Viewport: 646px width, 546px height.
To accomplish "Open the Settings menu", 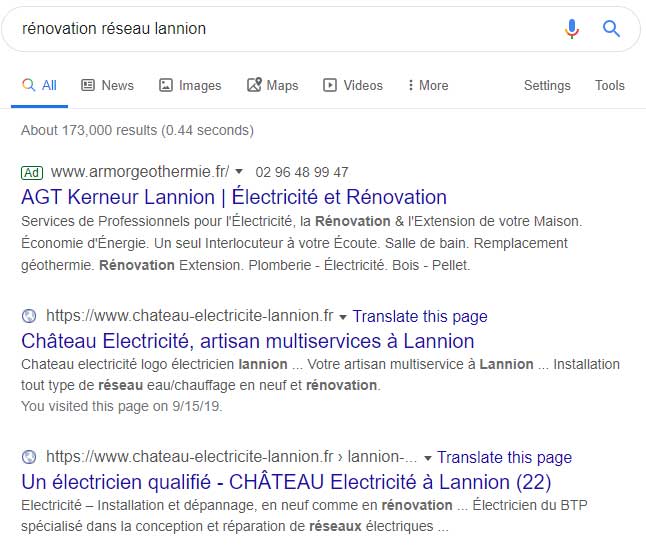I will tap(547, 85).
